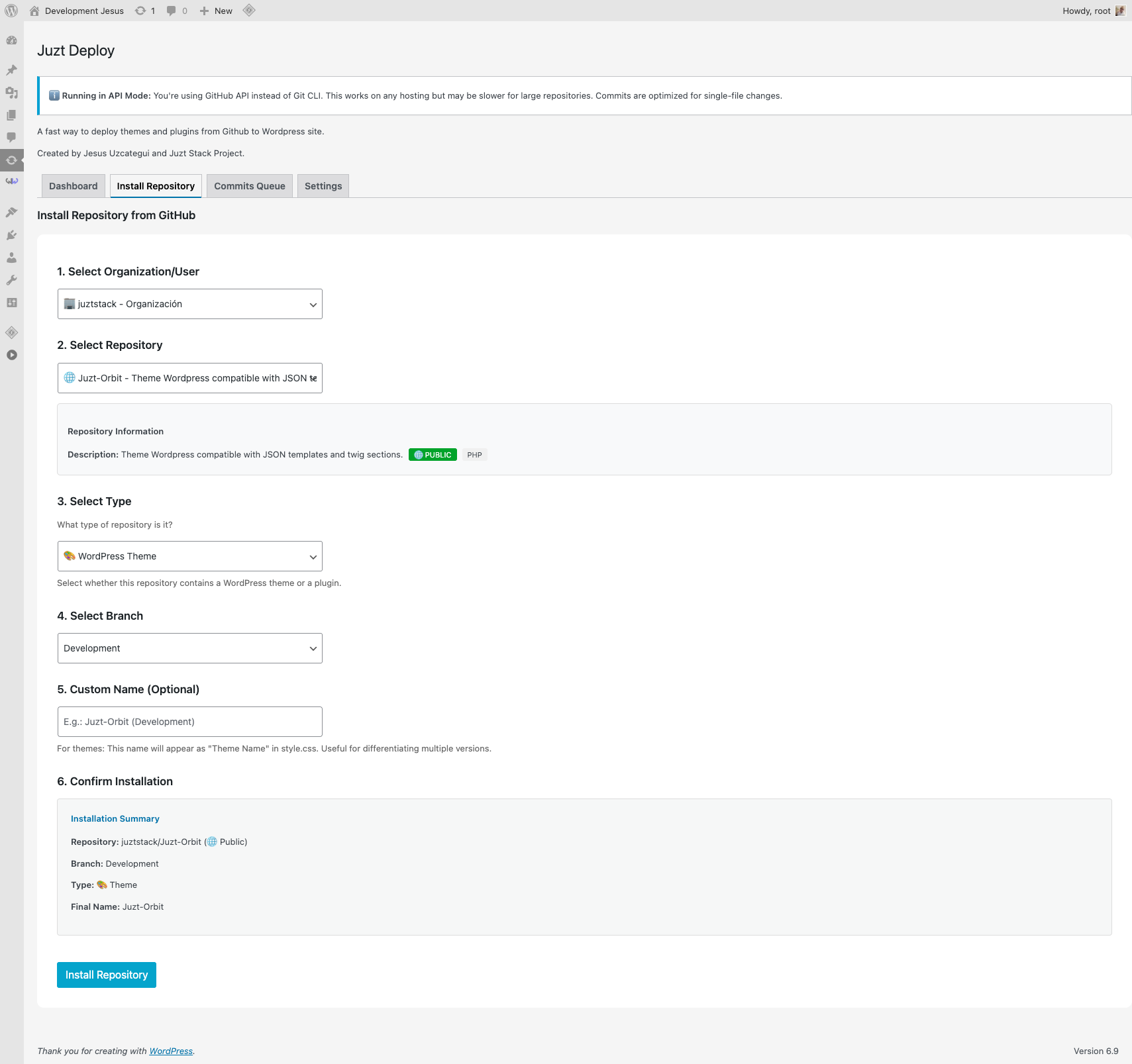The width and height of the screenshot is (1132, 1064).
Task: Click the PHP language badge
Action: [x=474, y=455]
